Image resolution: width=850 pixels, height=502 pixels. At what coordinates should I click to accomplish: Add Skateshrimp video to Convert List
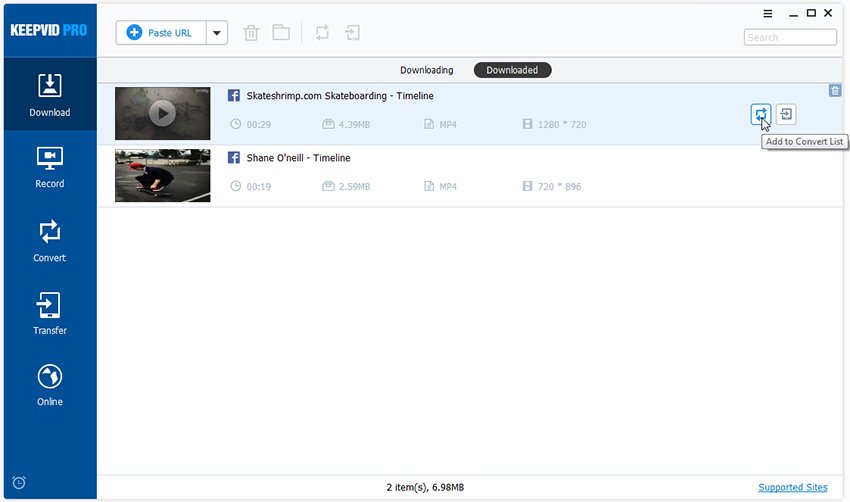point(761,114)
